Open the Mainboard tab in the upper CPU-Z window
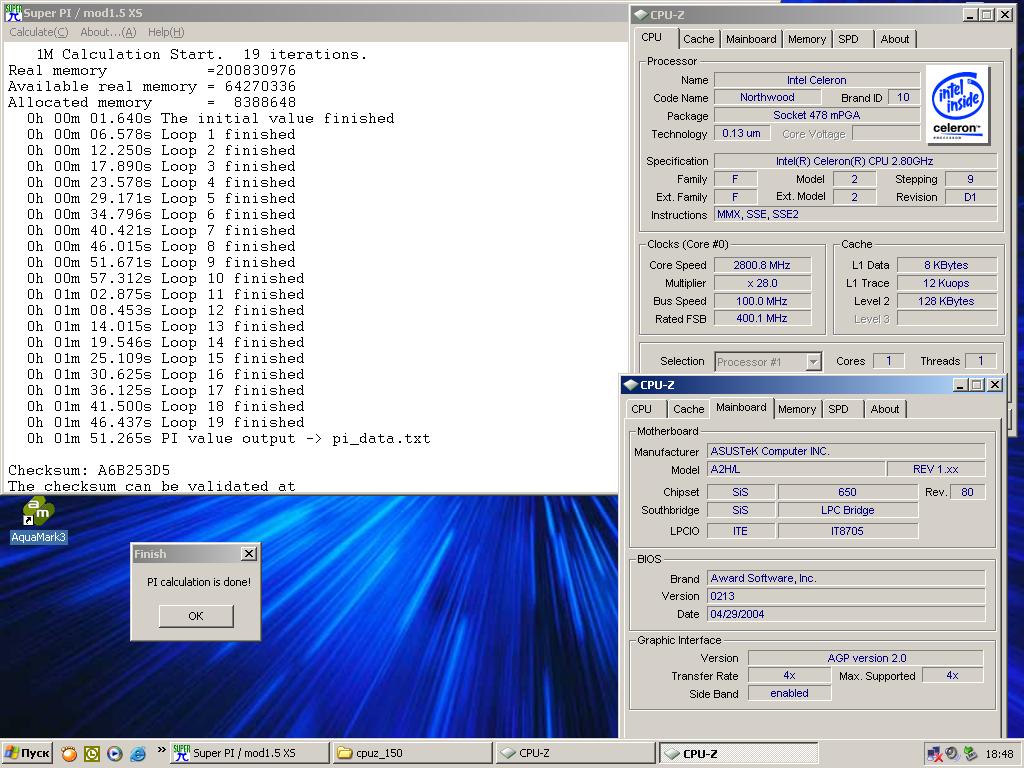 pyautogui.click(x=751, y=39)
